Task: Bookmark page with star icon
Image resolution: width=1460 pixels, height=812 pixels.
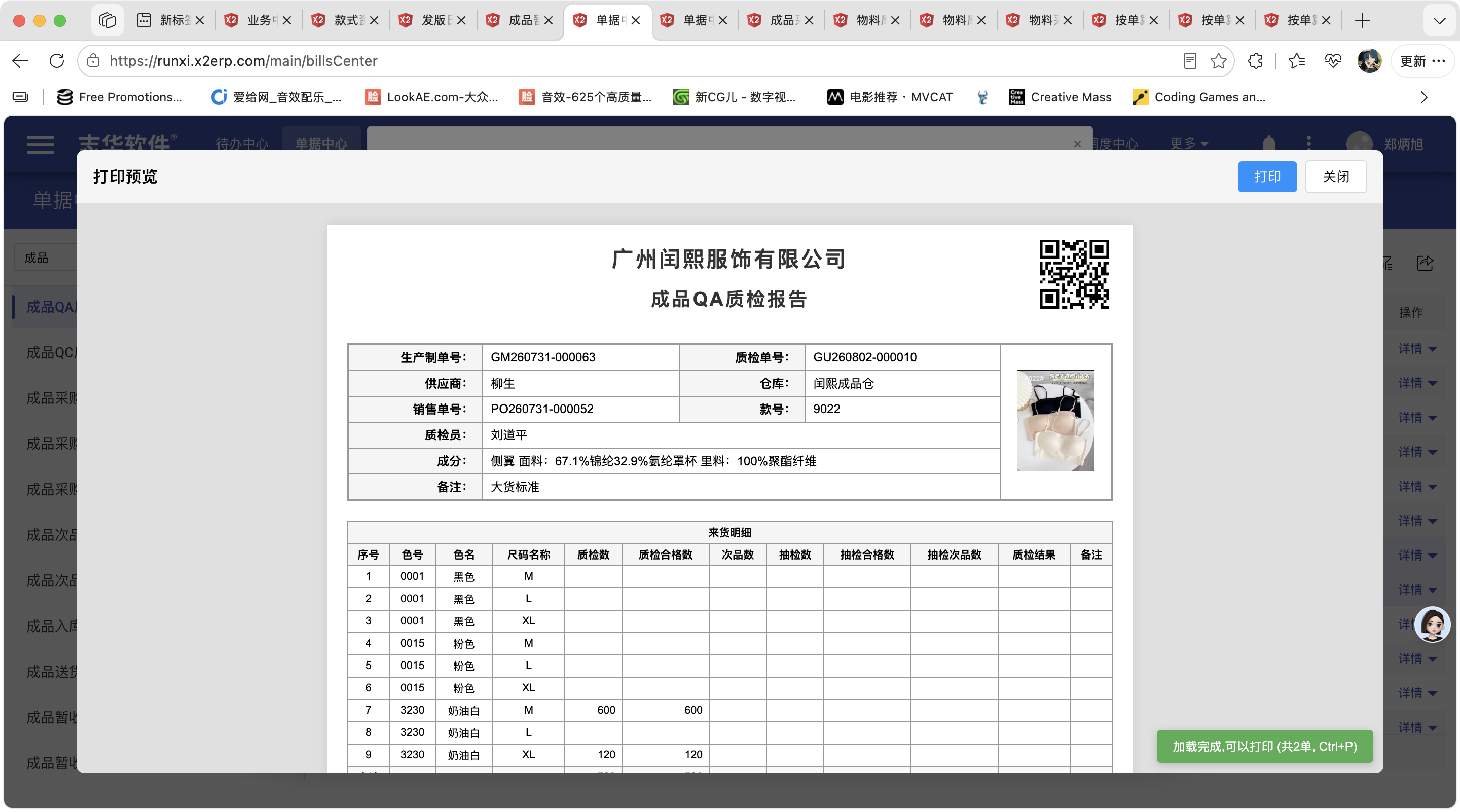Action: tap(1218, 61)
